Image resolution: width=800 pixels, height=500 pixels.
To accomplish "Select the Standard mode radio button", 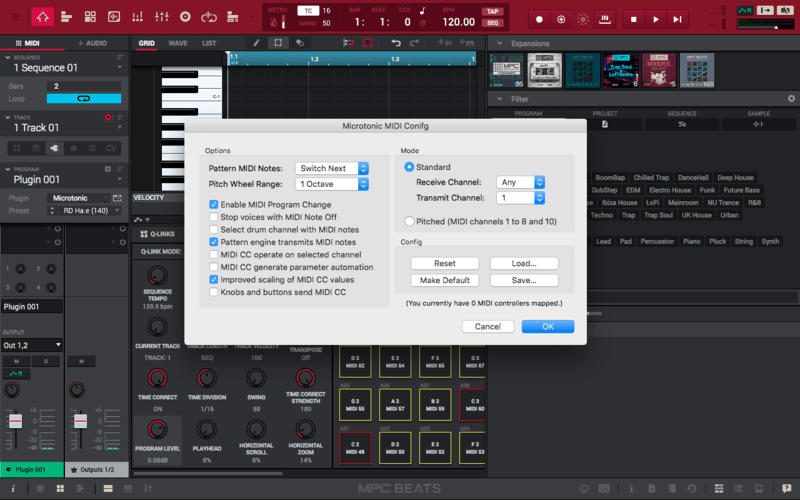I will tap(409, 167).
